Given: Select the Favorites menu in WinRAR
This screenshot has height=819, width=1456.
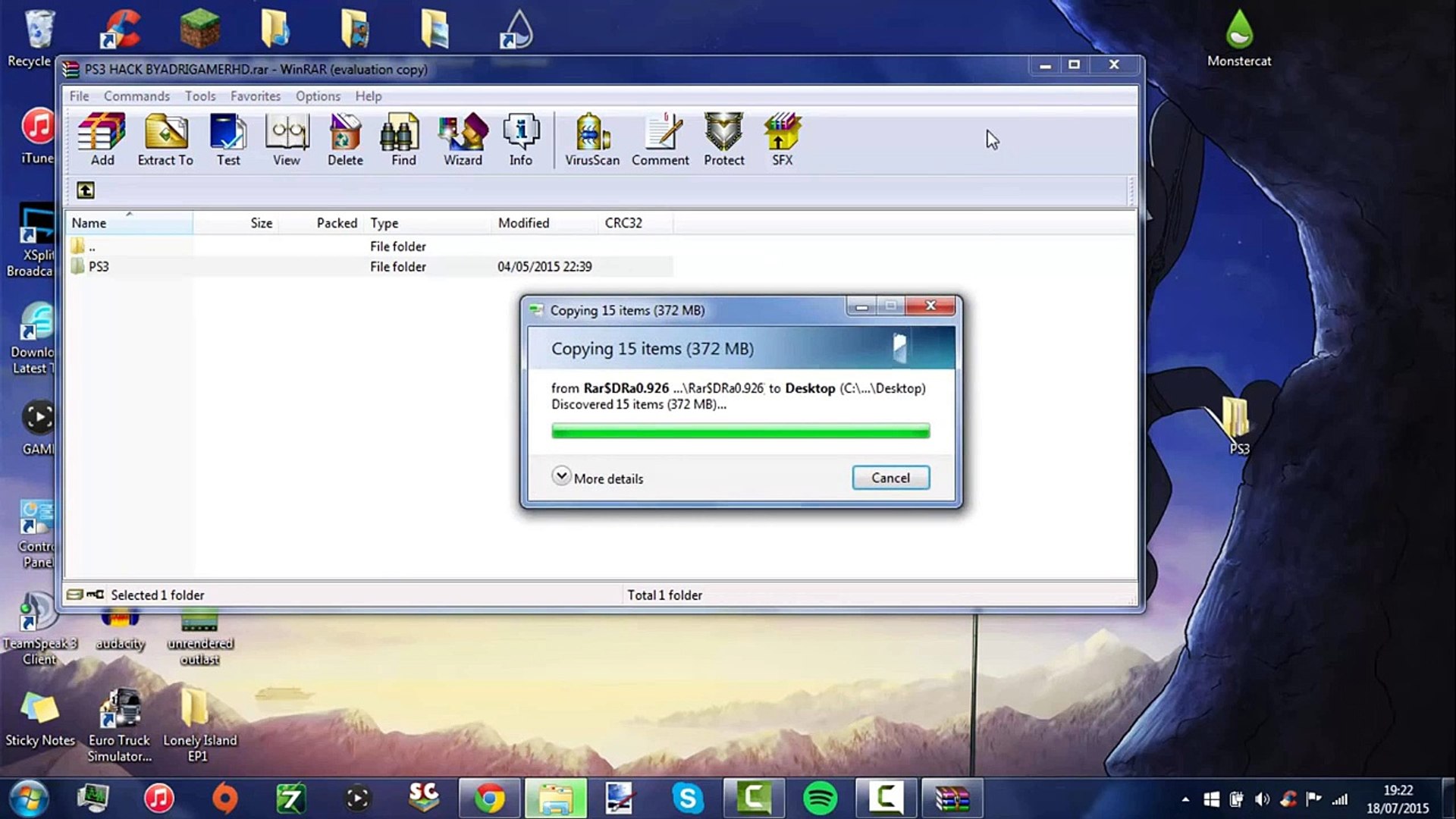Looking at the screenshot, I should (x=255, y=96).
